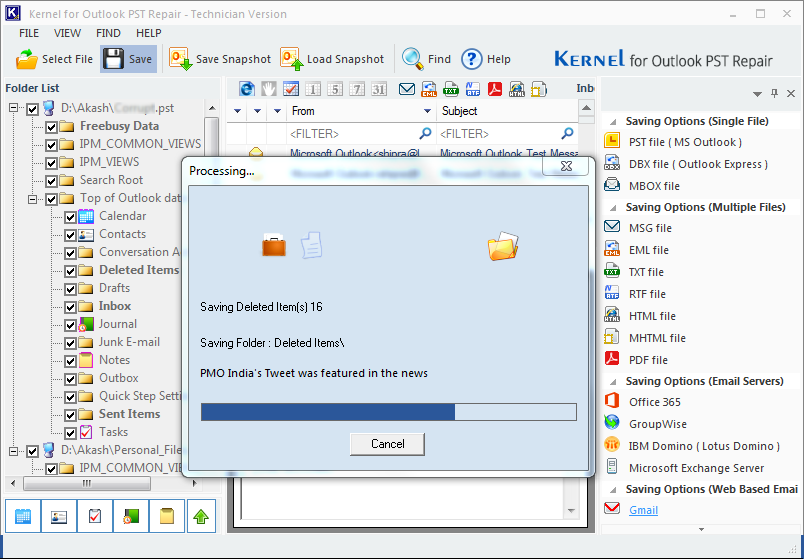Image resolution: width=804 pixels, height=559 pixels.
Task: Open the FILE menu
Action: [x=29, y=33]
